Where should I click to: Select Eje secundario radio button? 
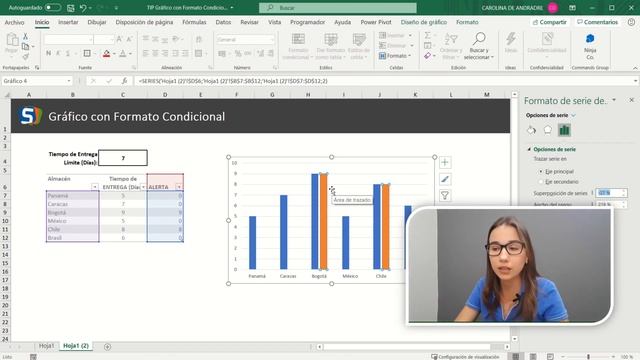pyautogui.click(x=541, y=182)
